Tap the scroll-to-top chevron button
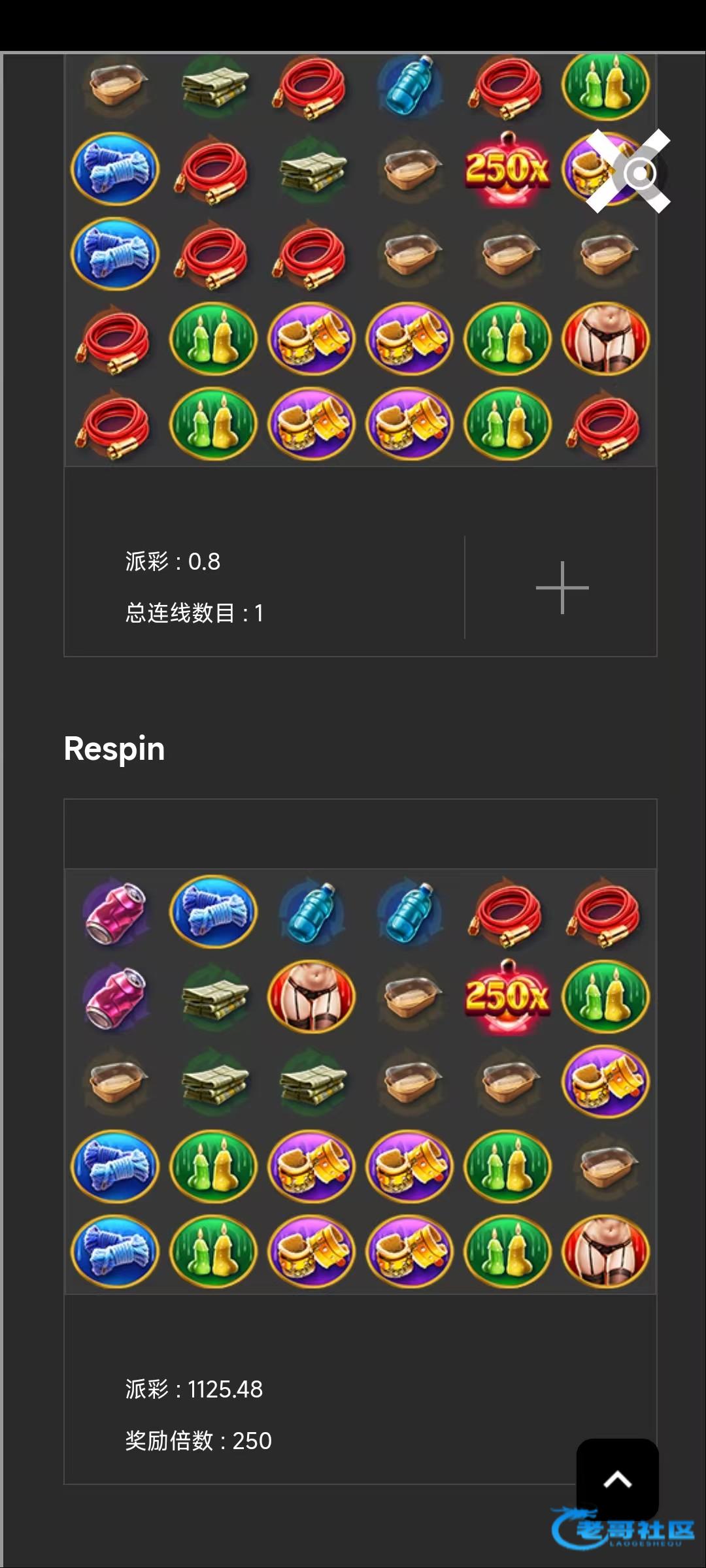 coord(617,1479)
